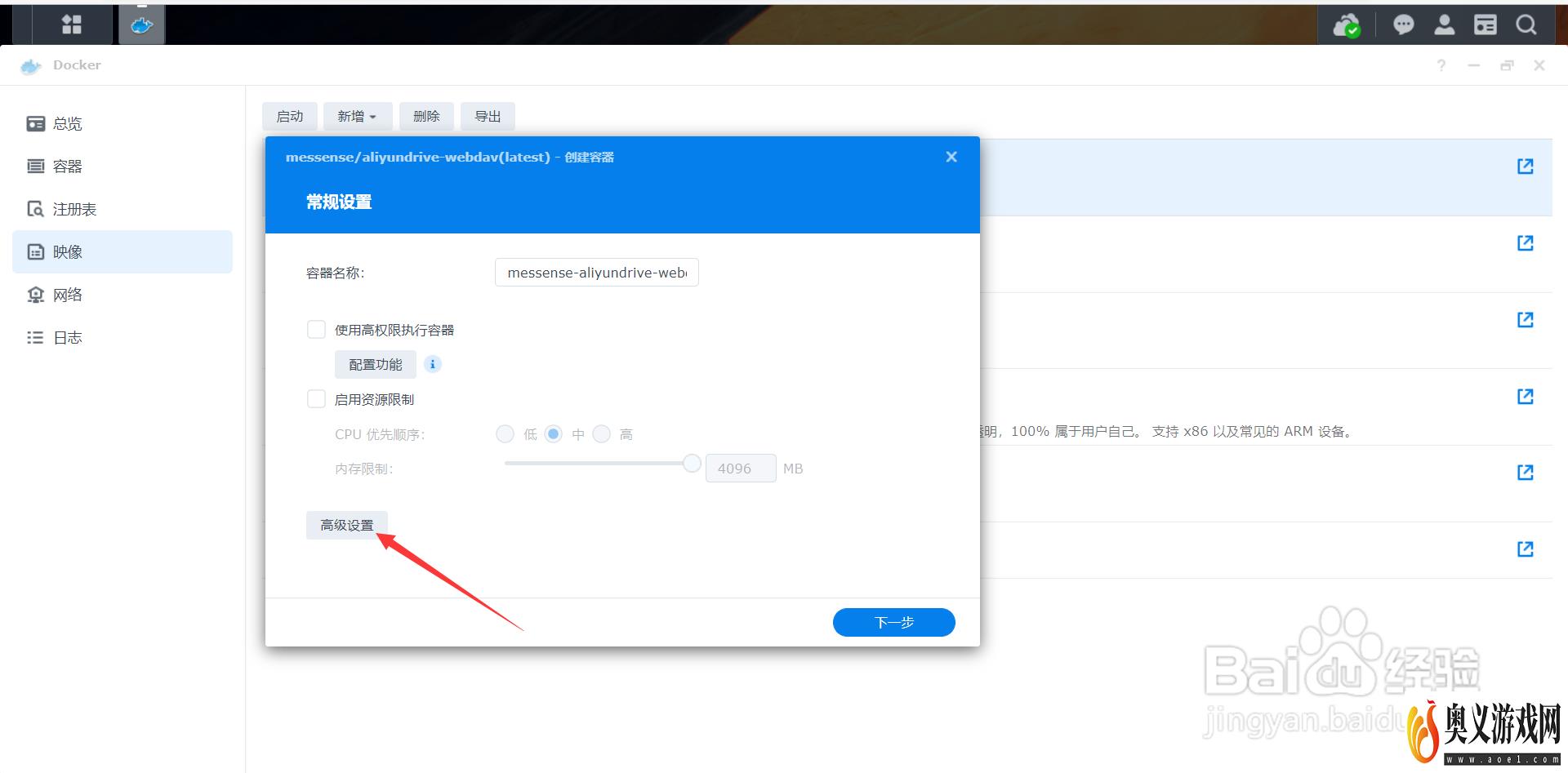1568x773 pixels.
Task: Go to 注册表 in the sidebar
Action: tap(122, 209)
